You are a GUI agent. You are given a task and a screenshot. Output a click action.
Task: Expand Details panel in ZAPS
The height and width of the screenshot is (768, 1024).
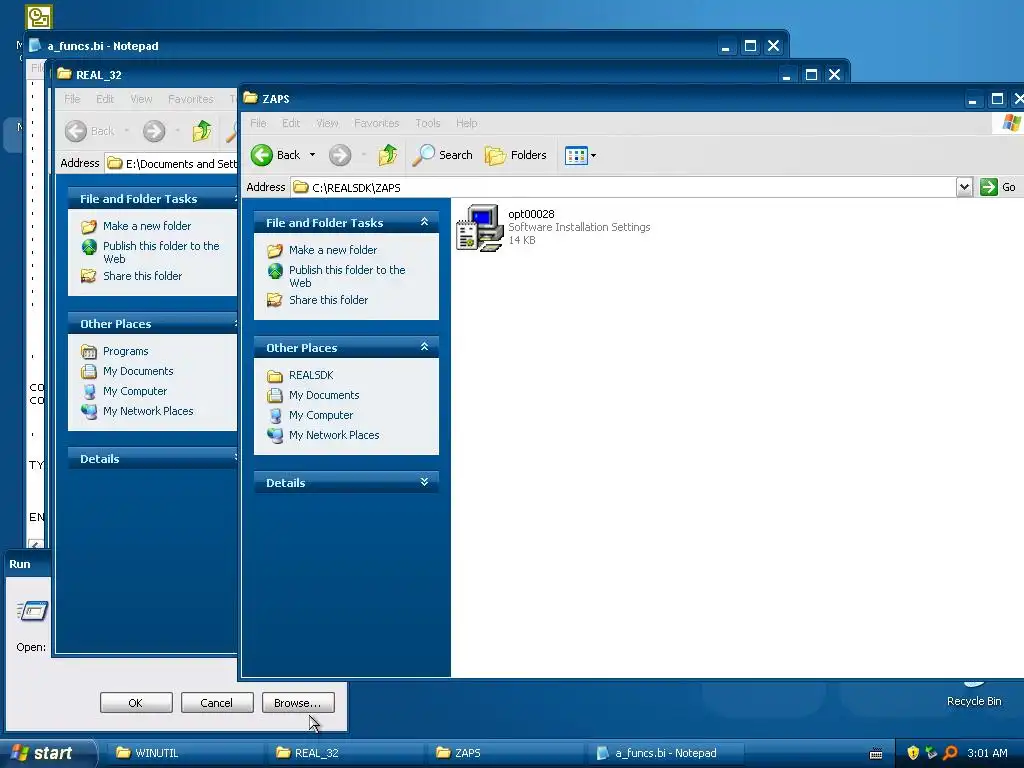point(424,482)
